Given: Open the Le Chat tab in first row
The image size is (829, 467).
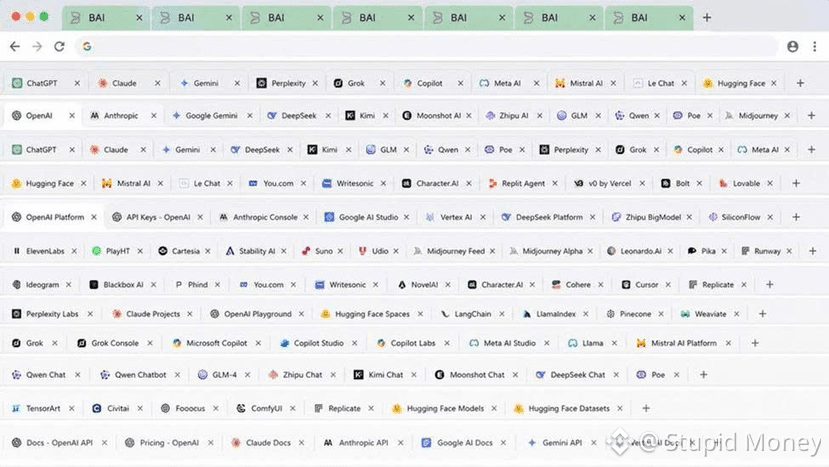Looking at the screenshot, I should [660, 83].
